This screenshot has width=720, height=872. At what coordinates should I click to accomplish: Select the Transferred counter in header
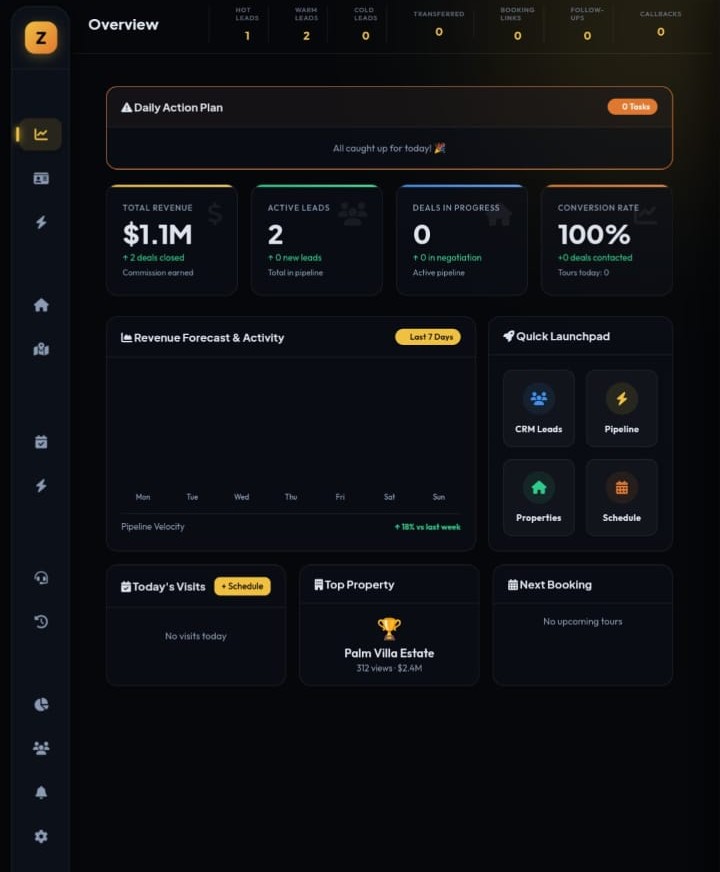click(439, 23)
